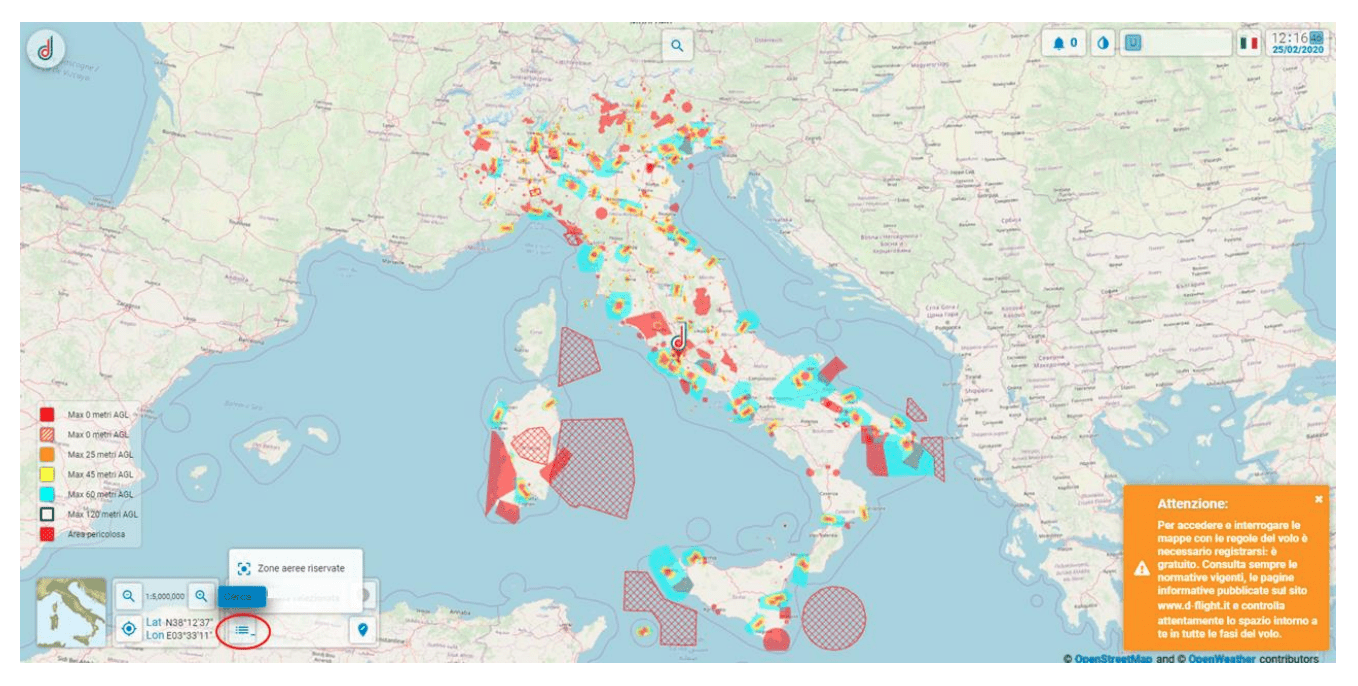Click the cyan 'Max 60 metri AGL' swatch
The image size is (1358, 686).
click(47, 495)
